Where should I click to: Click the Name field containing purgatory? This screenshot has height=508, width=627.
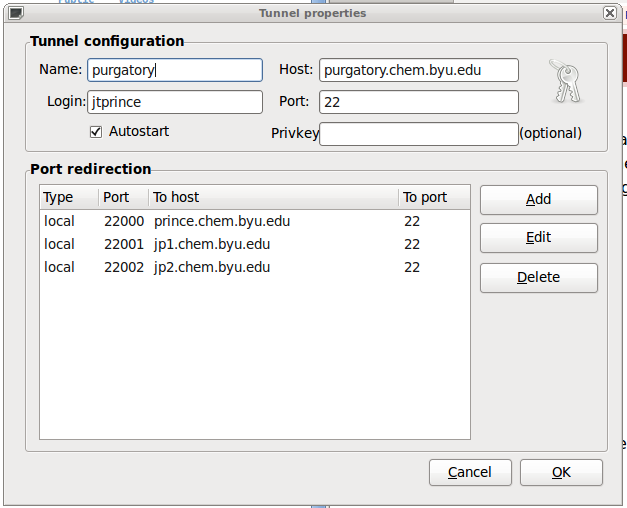(175, 70)
